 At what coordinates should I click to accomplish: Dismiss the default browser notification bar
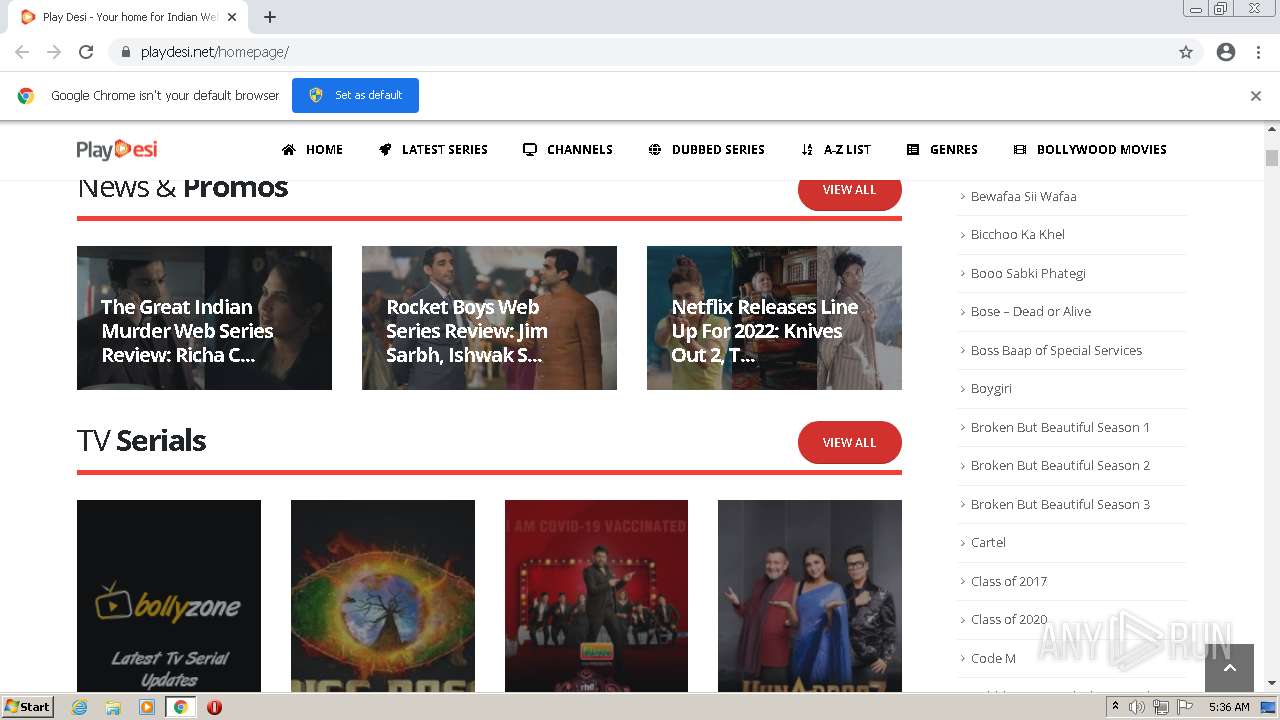(x=1256, y=96)
